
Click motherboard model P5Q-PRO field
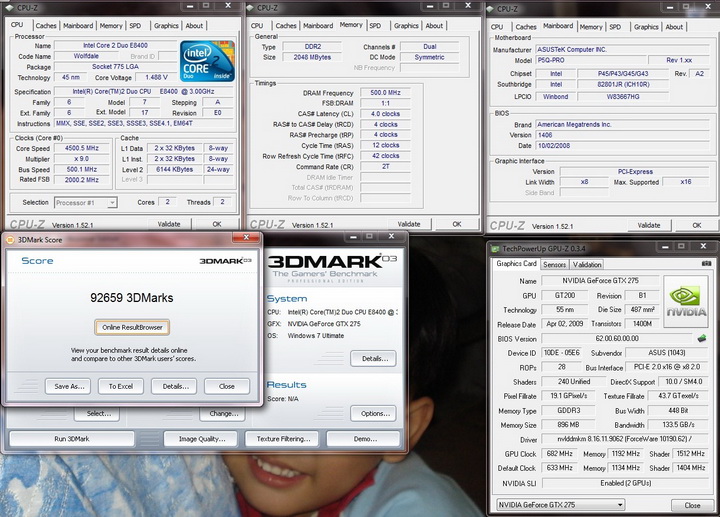coord(590,60)
